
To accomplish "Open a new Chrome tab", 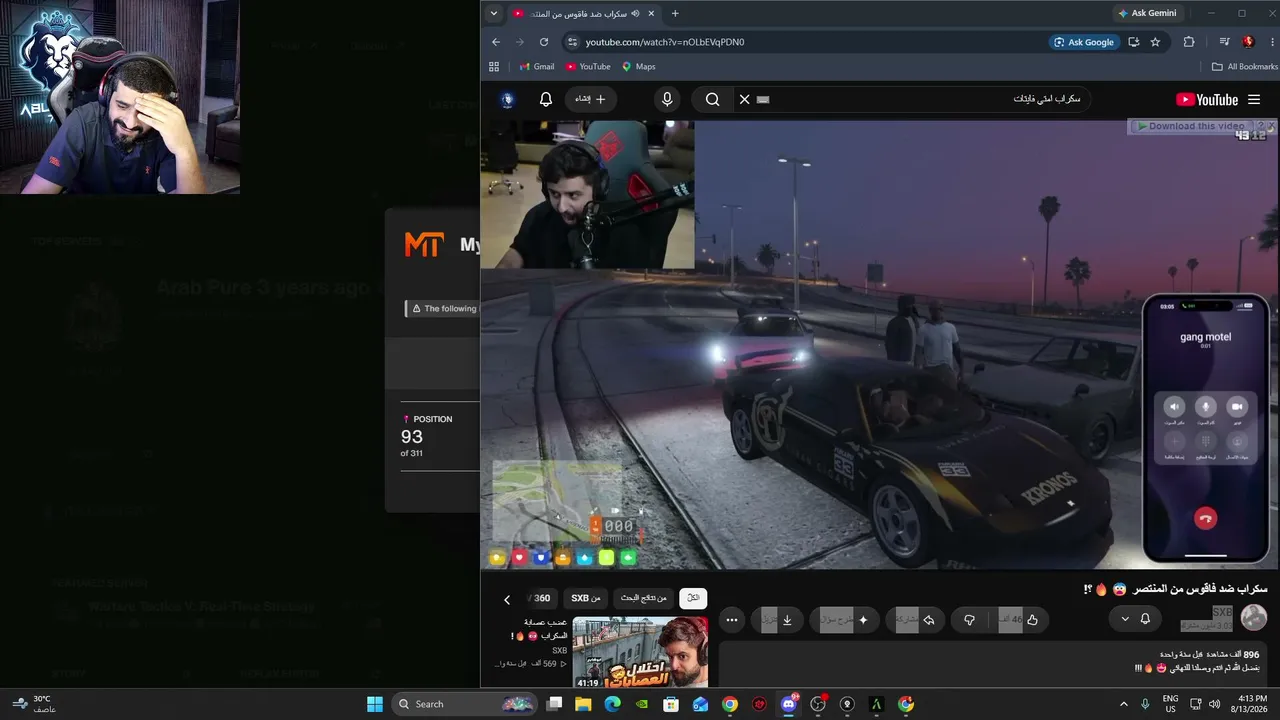I will (675, 13).
